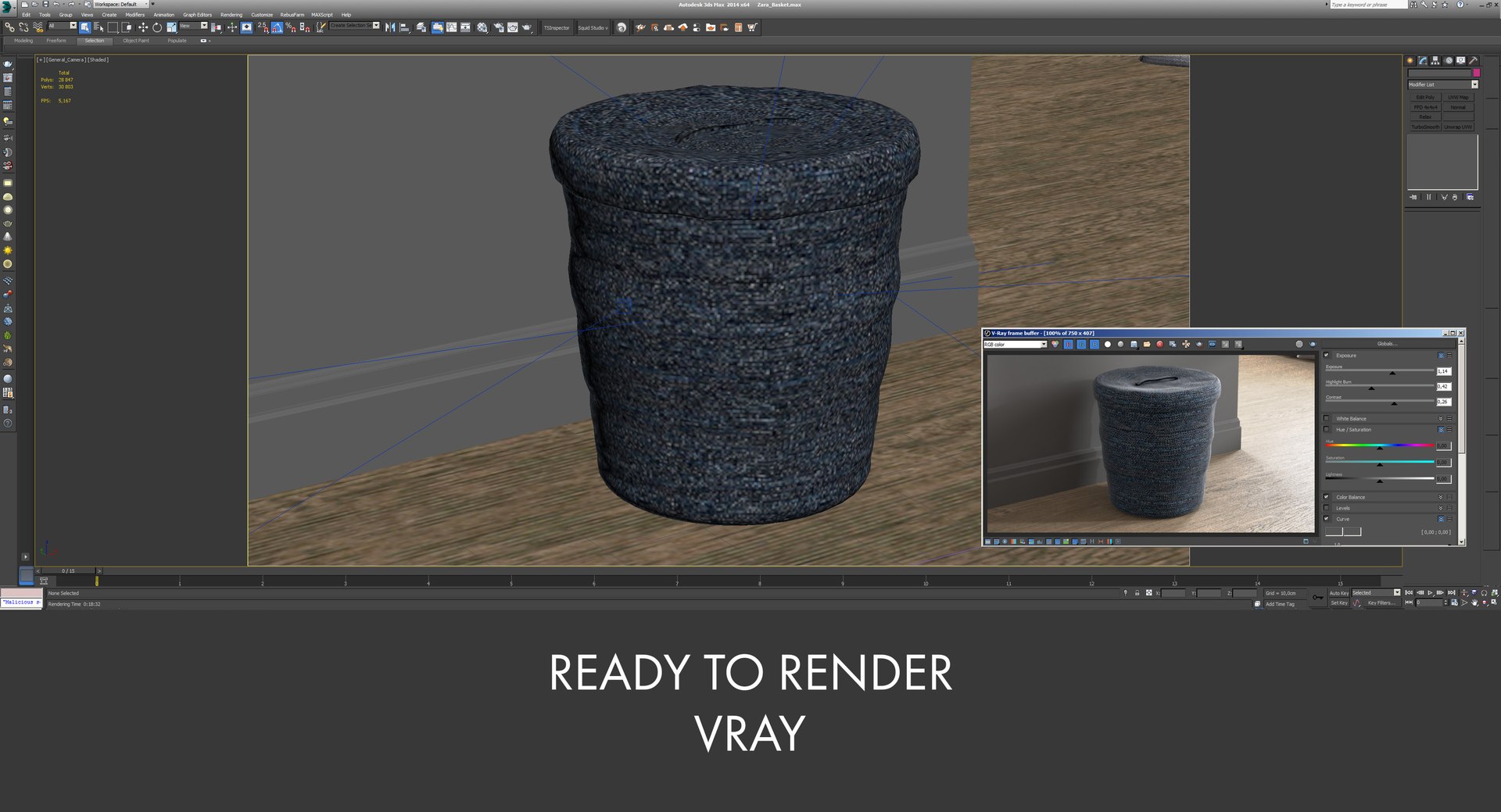Click the TurboSmooth modifier button

coord(1425,127)
